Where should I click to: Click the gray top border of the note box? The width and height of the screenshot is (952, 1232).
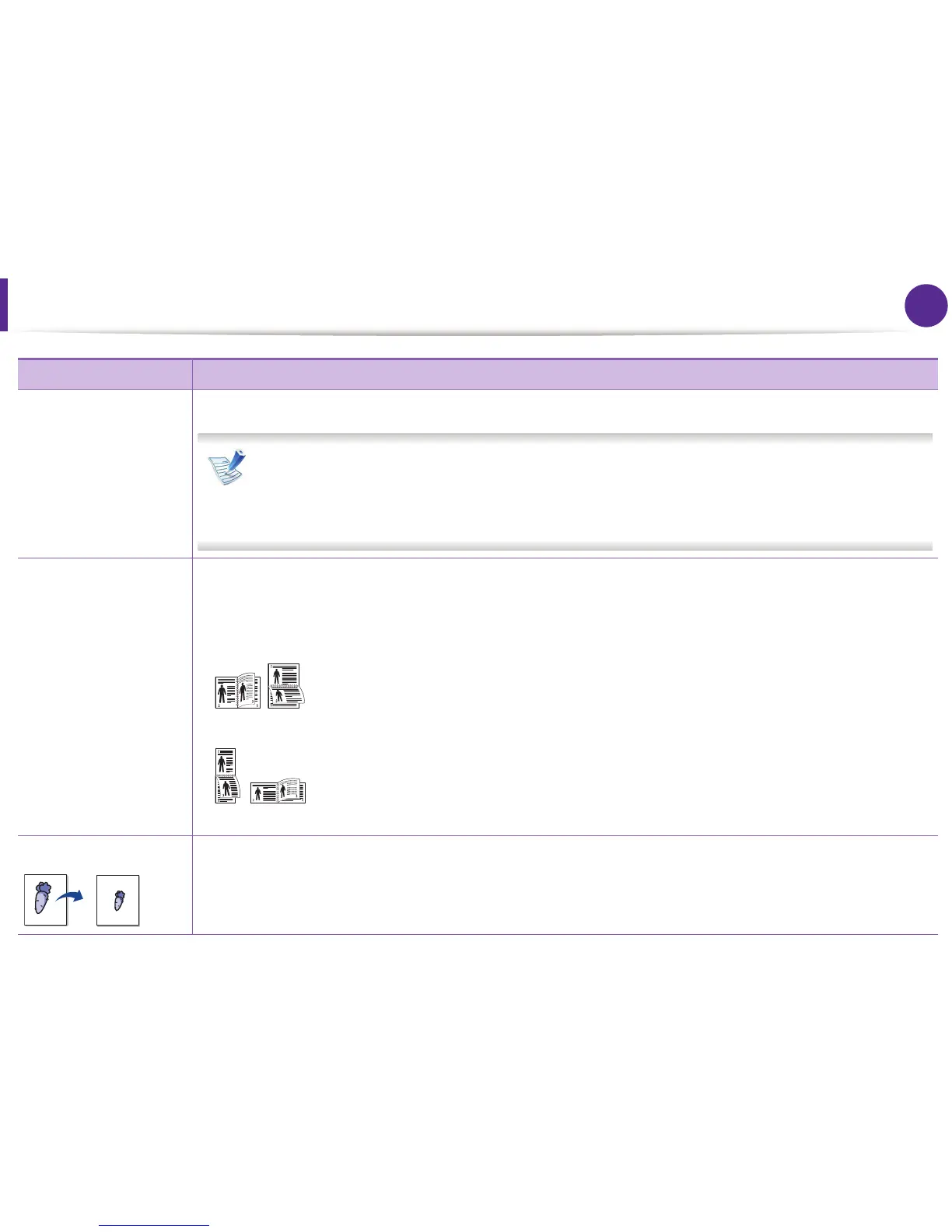[565, 438]
